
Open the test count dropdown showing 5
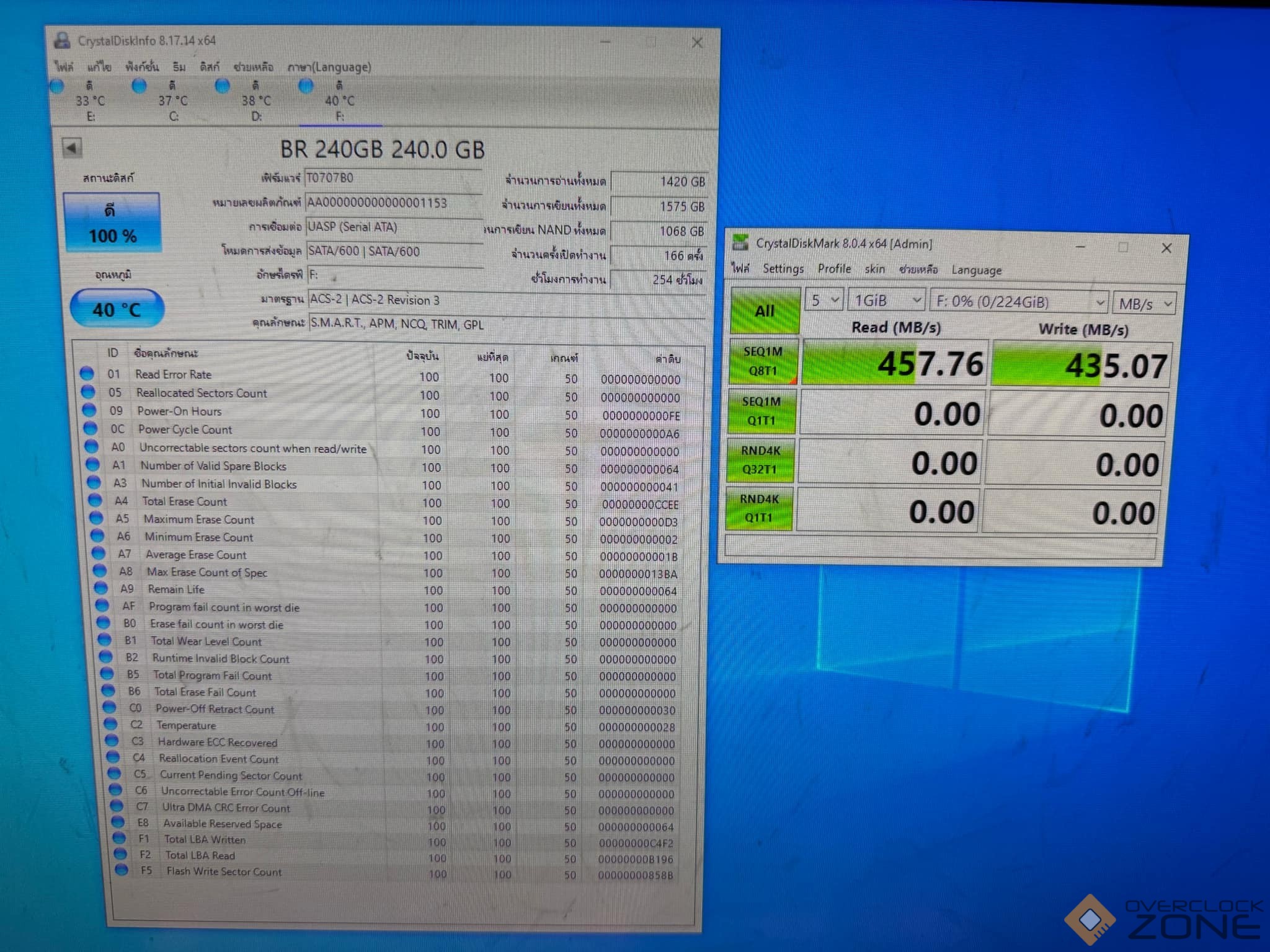click(x=825, y=301)
